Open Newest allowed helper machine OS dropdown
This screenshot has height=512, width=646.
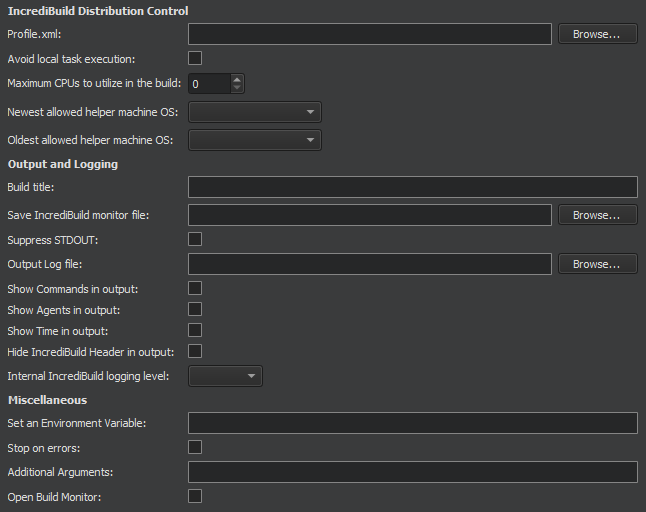(255, 112)
